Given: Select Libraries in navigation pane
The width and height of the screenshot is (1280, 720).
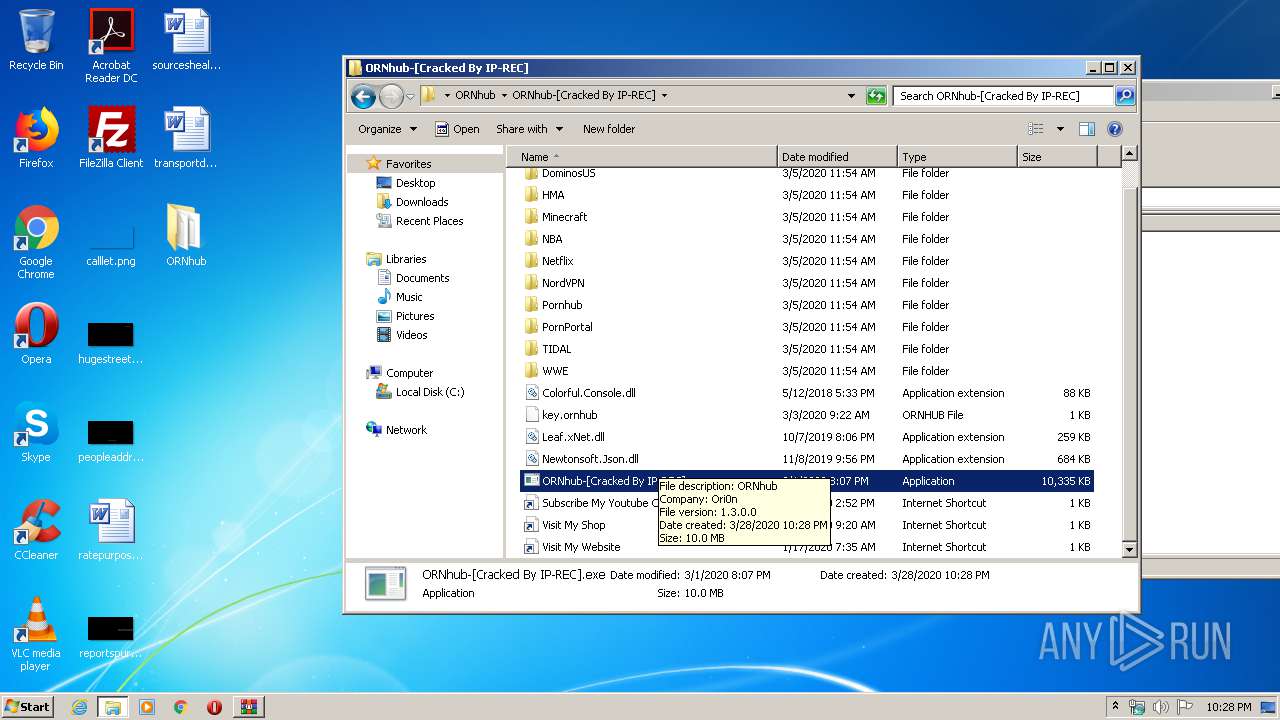Looking at the screenshot, I should (406, 259).
